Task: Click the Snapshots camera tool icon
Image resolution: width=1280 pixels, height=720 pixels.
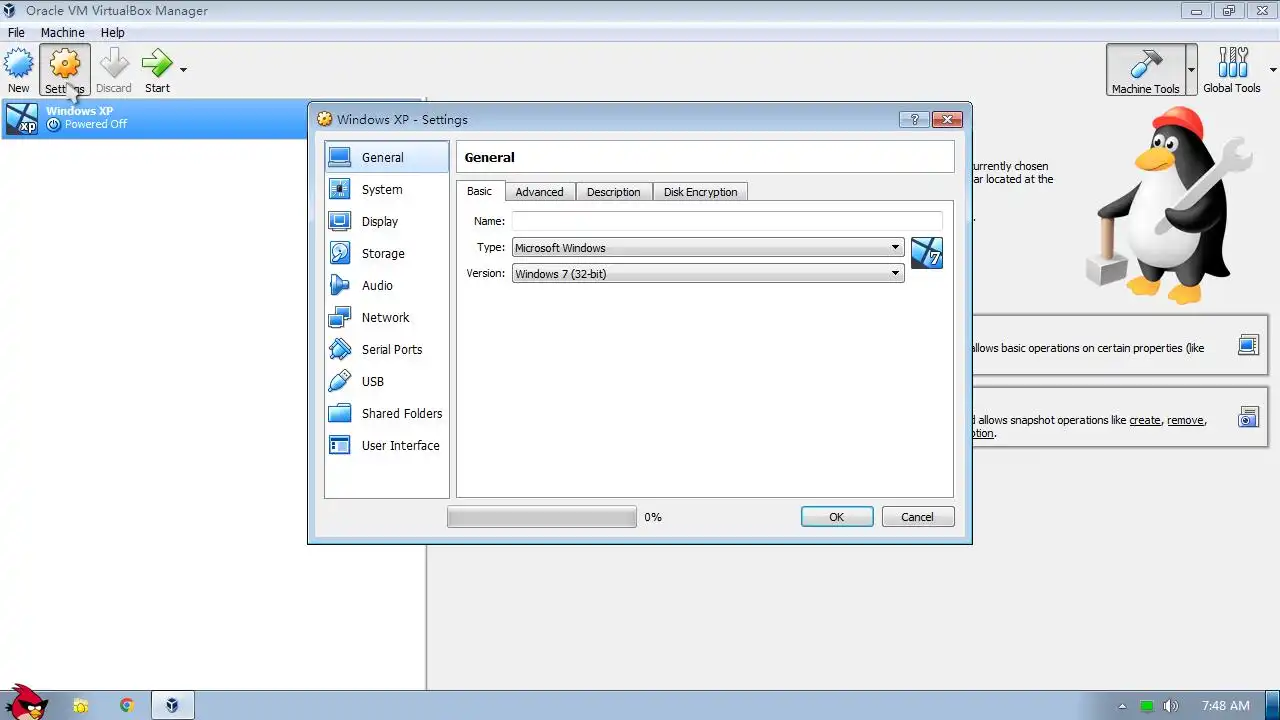Action: pos(1248,417)
